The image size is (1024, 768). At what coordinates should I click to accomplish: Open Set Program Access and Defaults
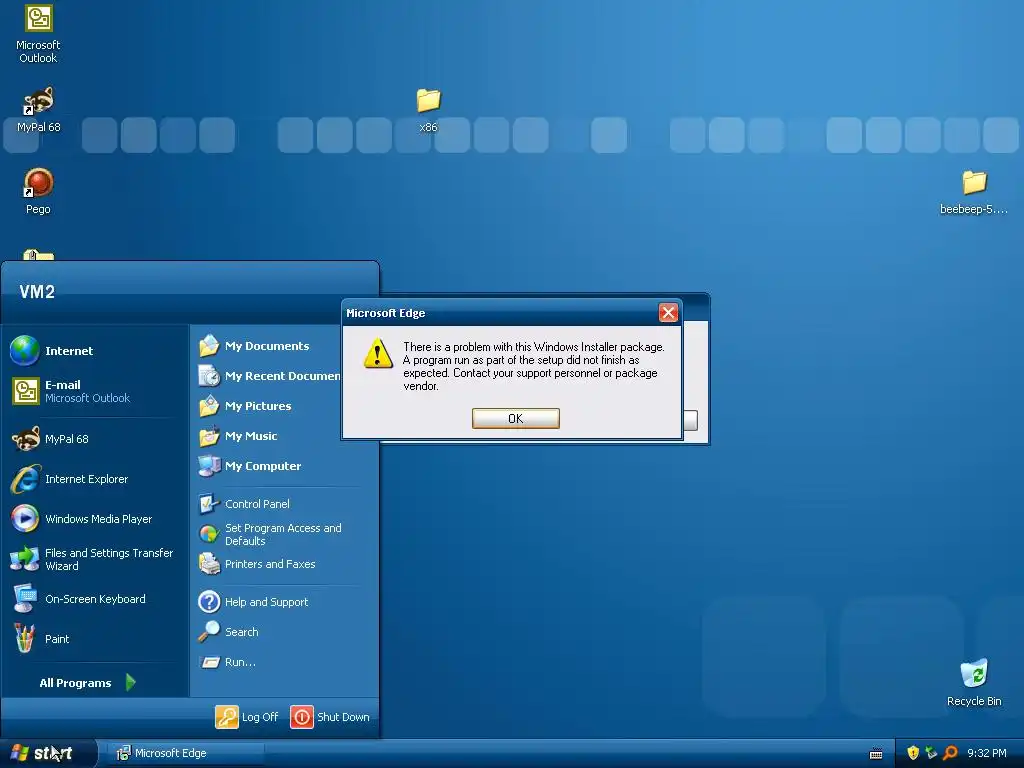285,534
